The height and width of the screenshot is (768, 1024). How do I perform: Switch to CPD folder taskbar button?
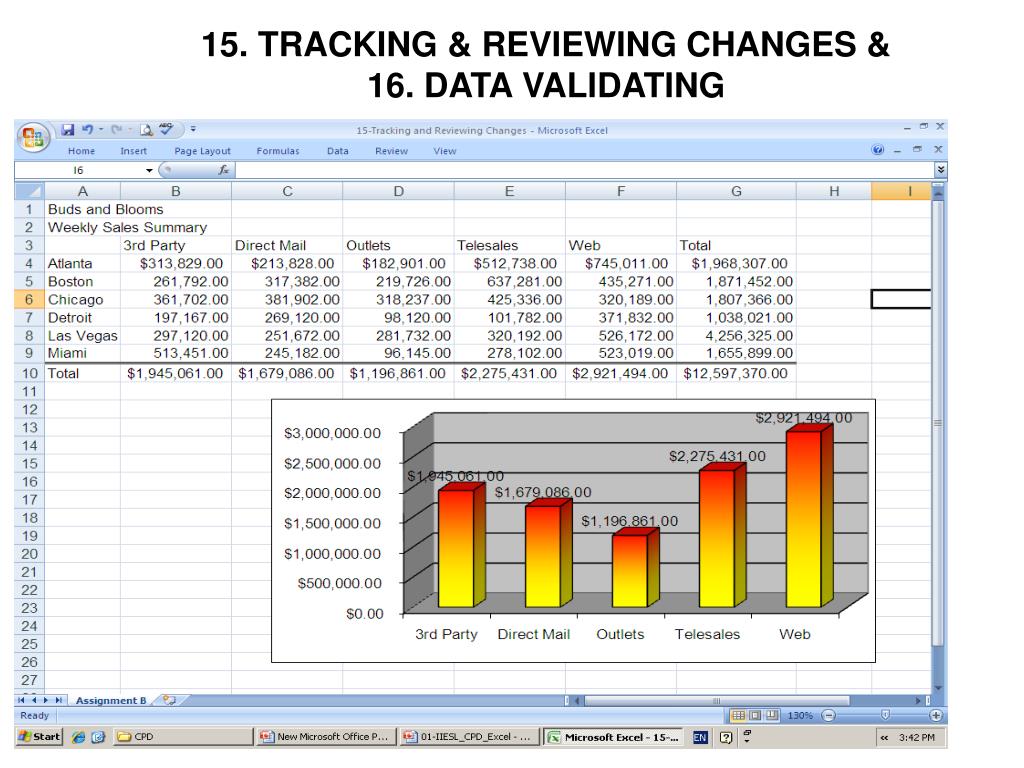(183, 737)
